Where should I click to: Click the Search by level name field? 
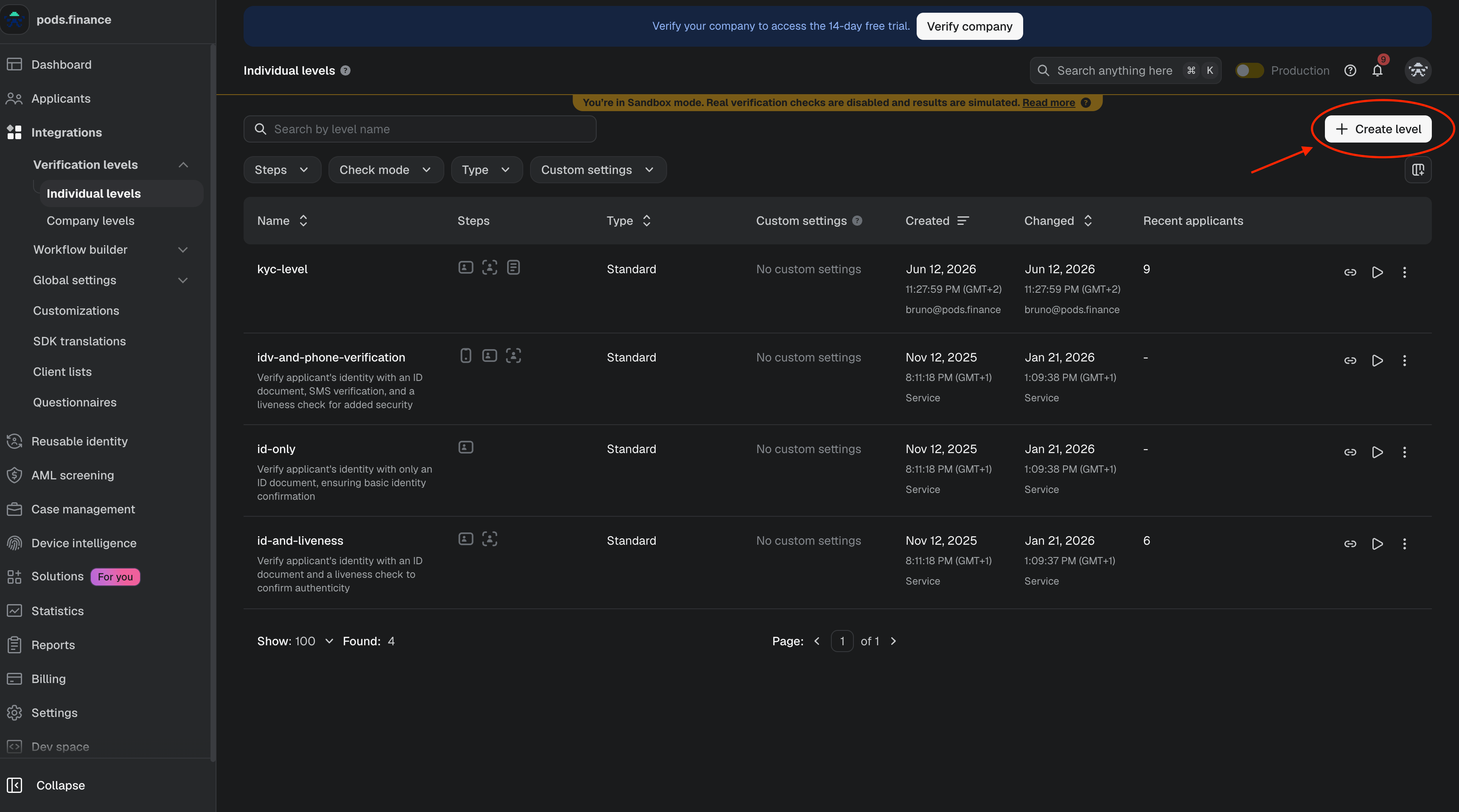[420, 129]
